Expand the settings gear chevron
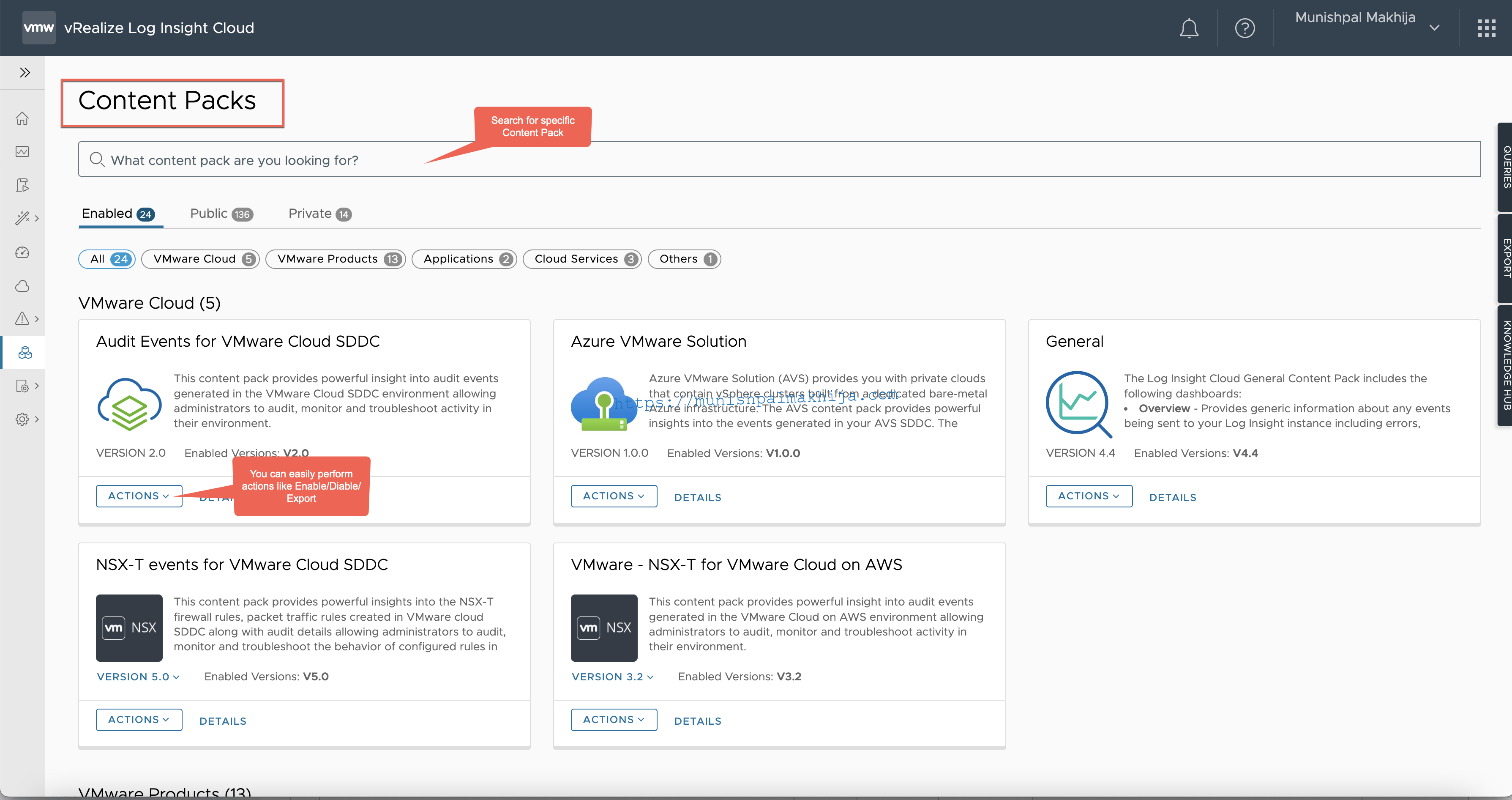 (x=37, y=419)
